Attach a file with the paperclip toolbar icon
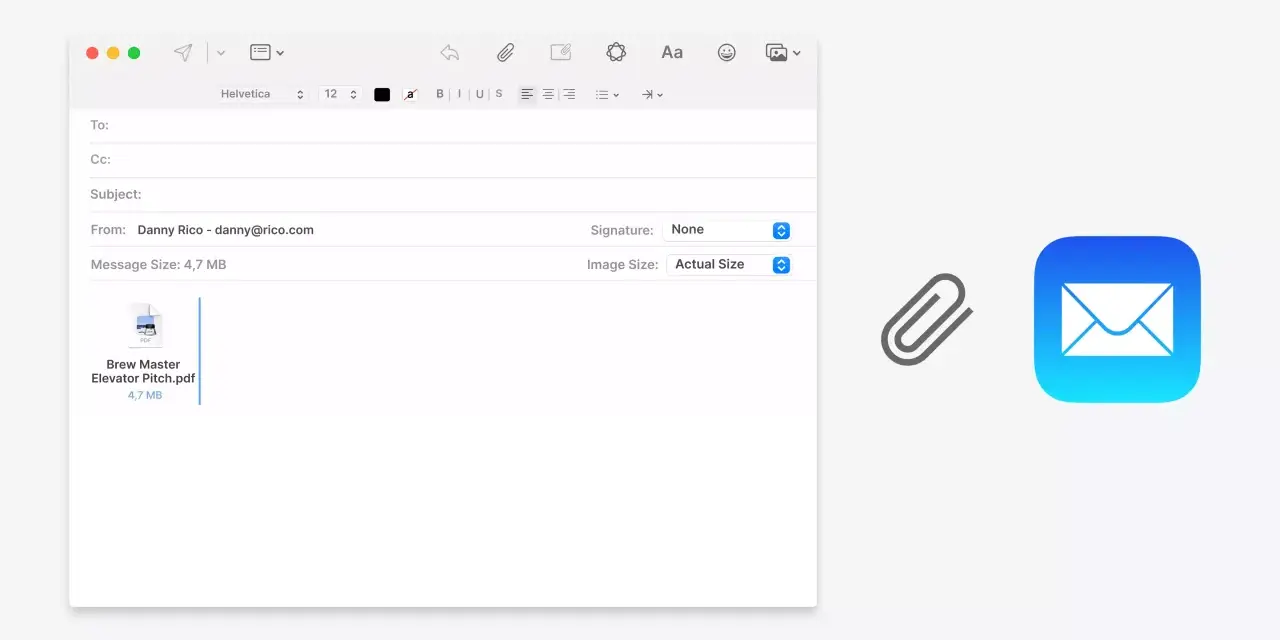The width and height of the screenshot is (1280, 640). (506, 53)
